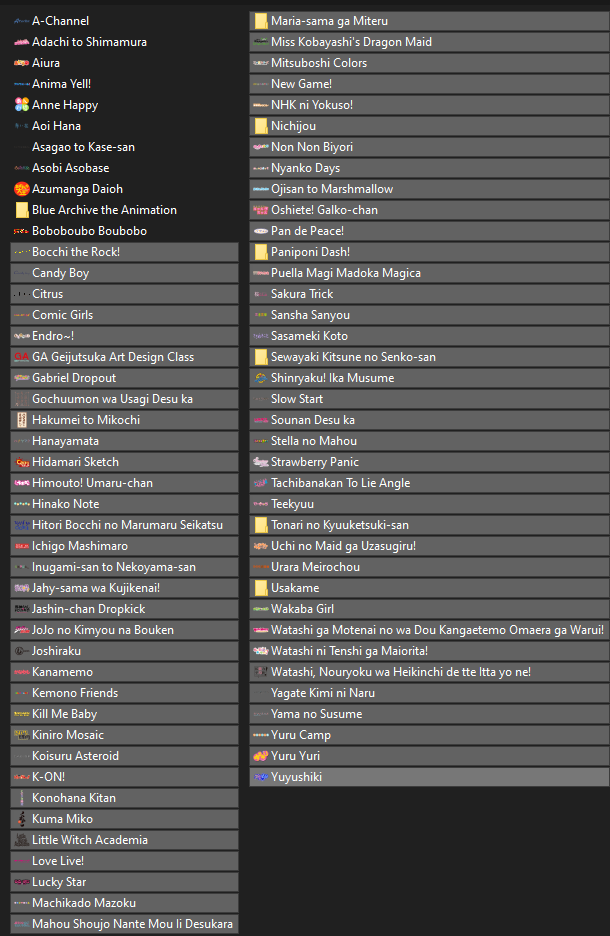This screenshot has height=936, width=610.
Task: Click the Nichijou folder icon
Action: pos(261,126)
